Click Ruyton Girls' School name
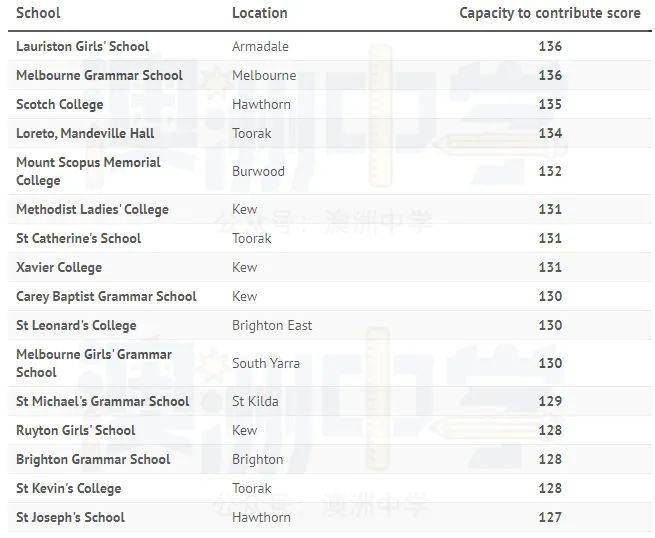 (76, 430)
